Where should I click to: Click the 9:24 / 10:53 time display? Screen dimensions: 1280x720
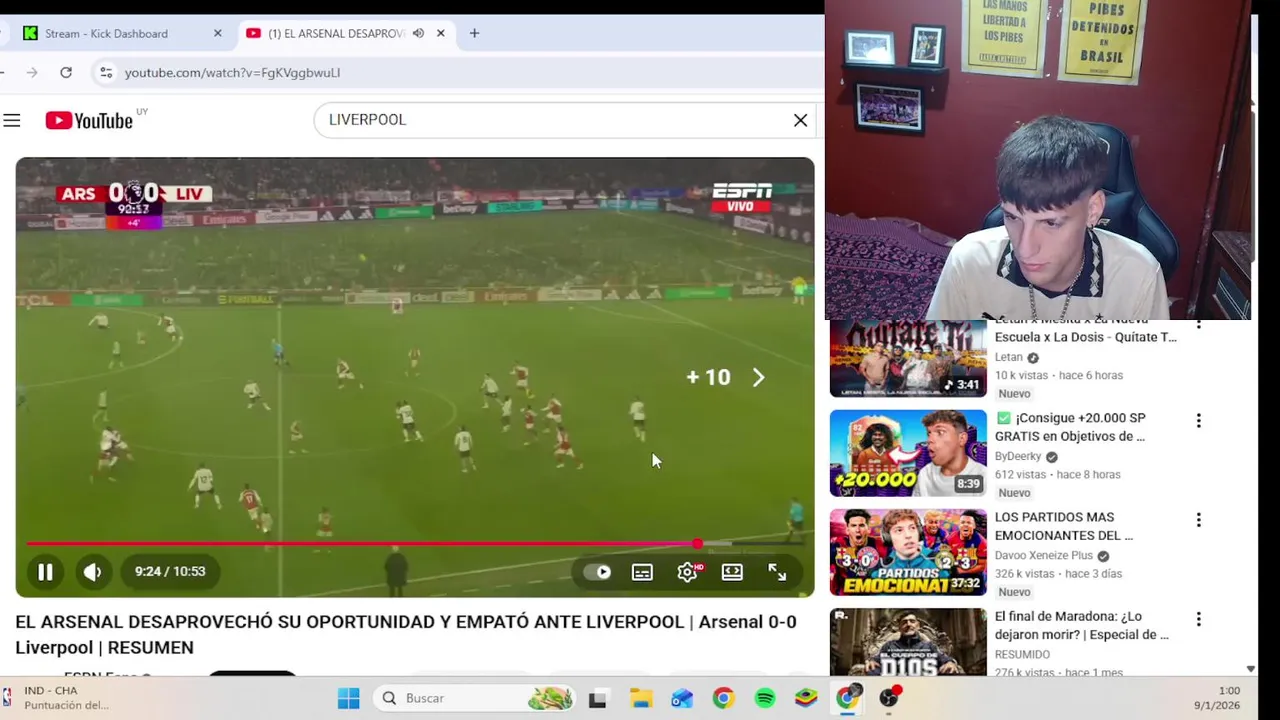pyautogui.click(x=170, y=572)
